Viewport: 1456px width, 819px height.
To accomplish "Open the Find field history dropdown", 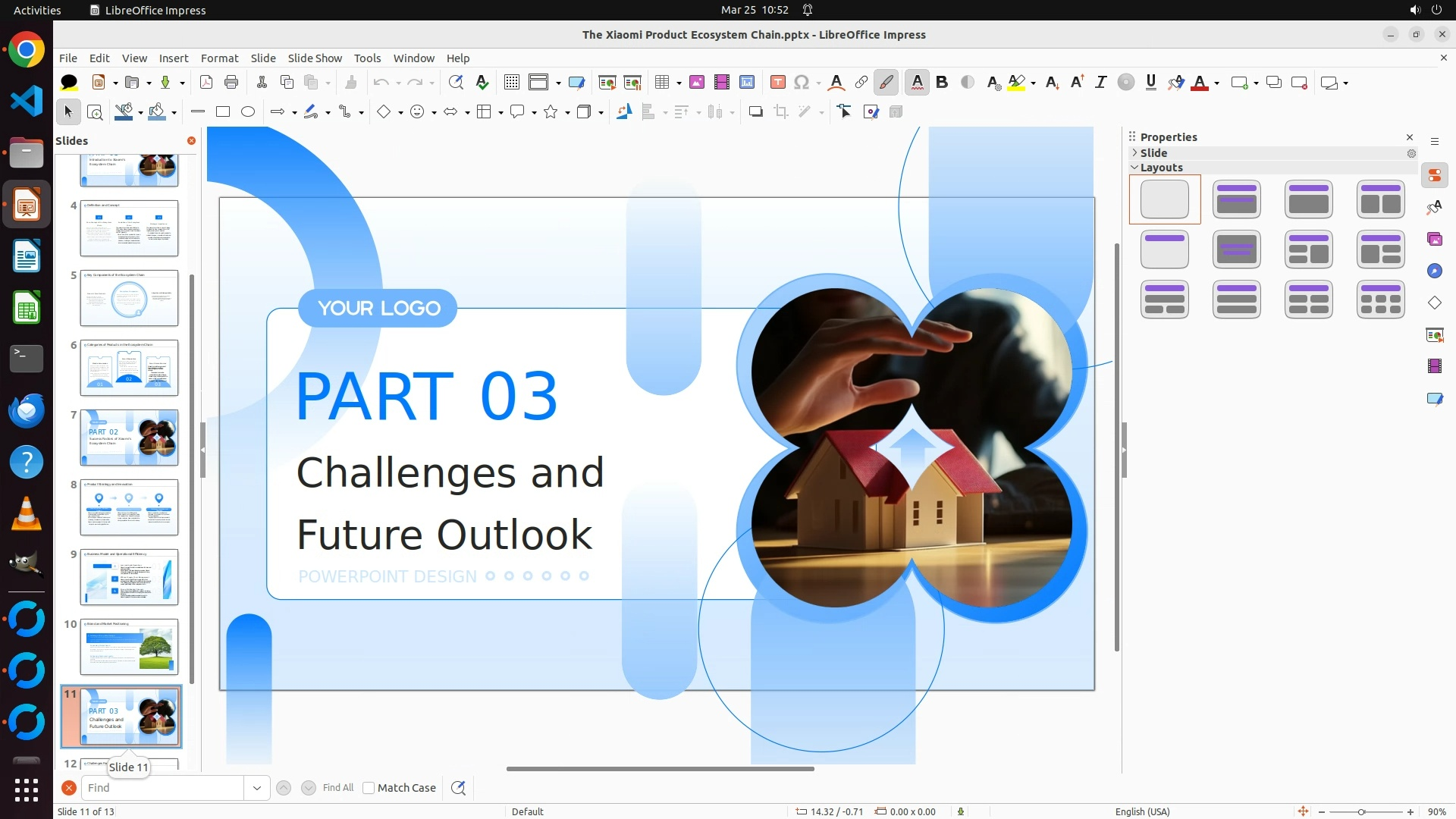I will click(257, 788).
